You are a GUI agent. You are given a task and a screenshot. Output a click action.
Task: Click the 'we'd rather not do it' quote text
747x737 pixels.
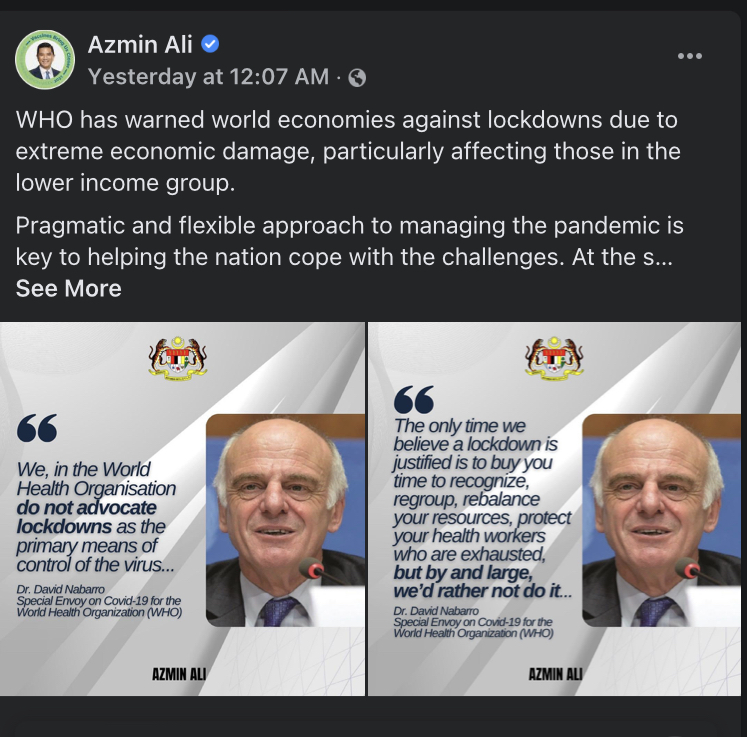[482, 582]
